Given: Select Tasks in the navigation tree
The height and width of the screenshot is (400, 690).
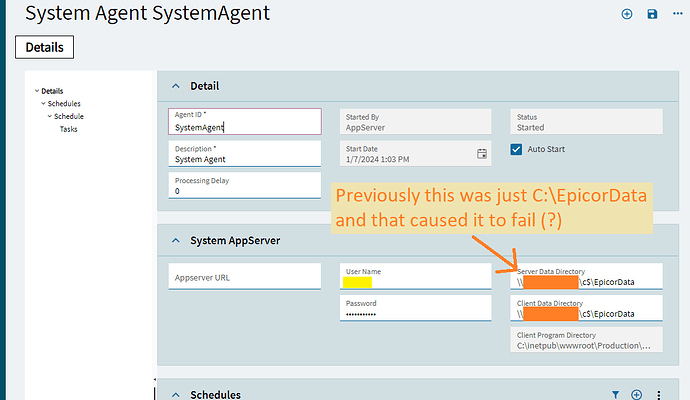Looking at the screenshot, I should [x=68, y=129].
